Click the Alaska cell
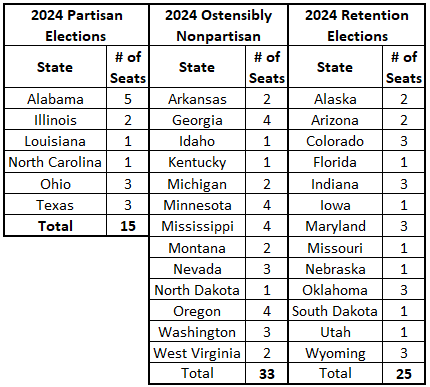430x387 pixels. pos(335,99)
